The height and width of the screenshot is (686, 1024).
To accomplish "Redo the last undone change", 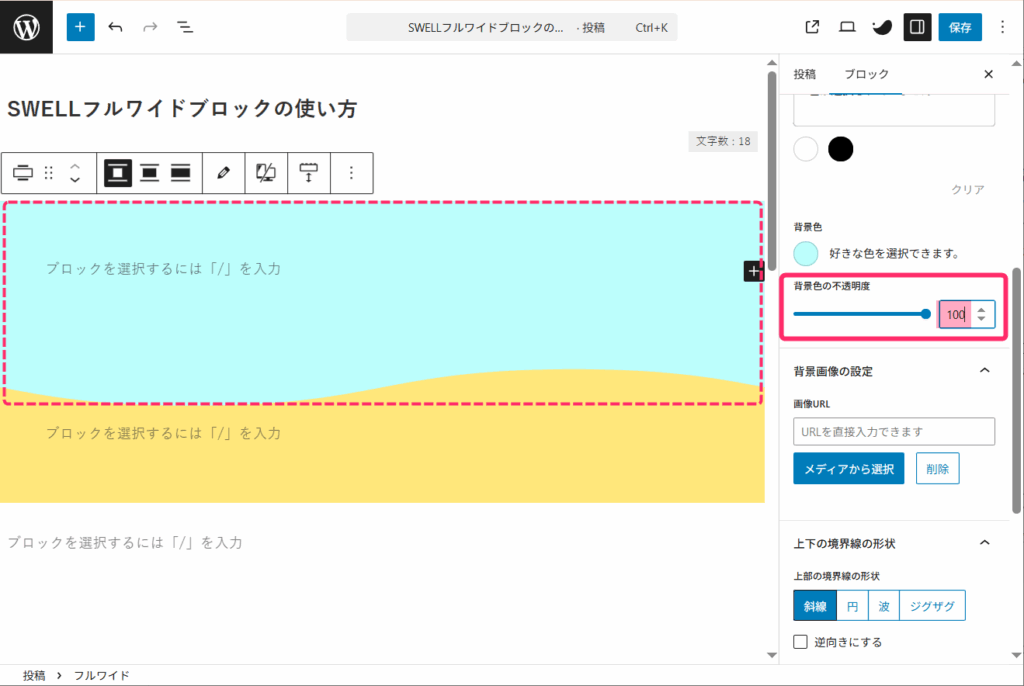I will 150,27.
